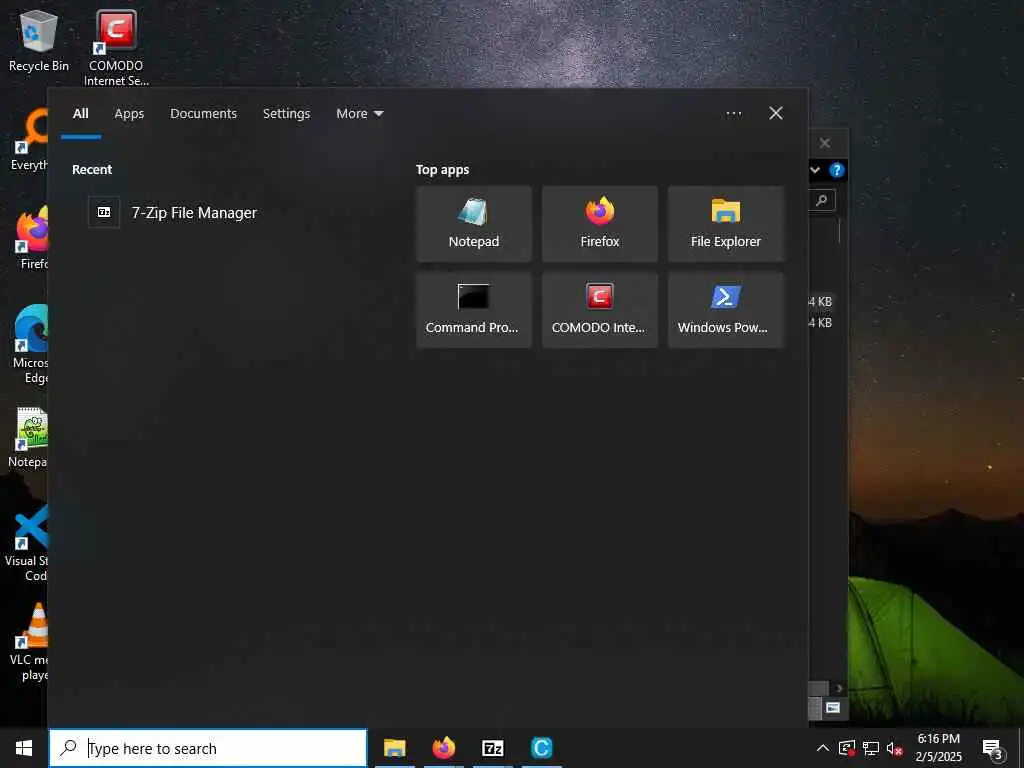Open 7-Zip from the taskbar
1024x768 pixels.
click(492, 748)
